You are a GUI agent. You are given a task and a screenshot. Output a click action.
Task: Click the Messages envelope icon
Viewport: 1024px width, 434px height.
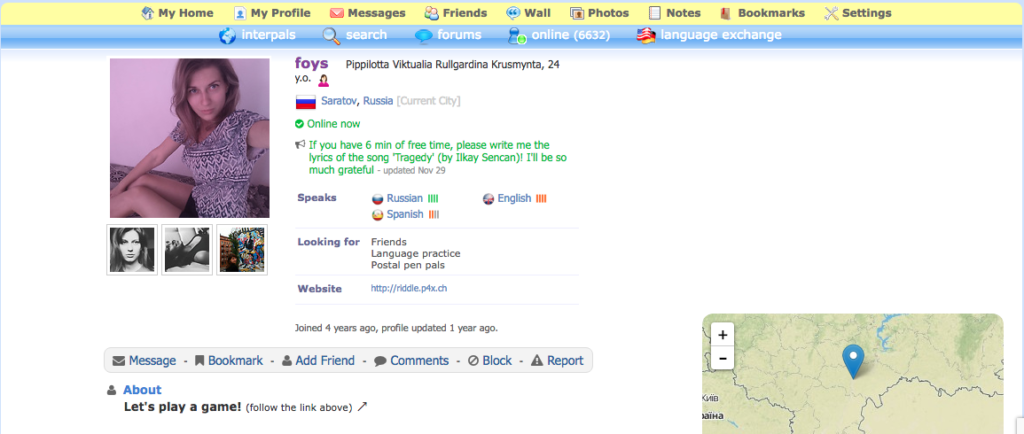pos(337,13)
